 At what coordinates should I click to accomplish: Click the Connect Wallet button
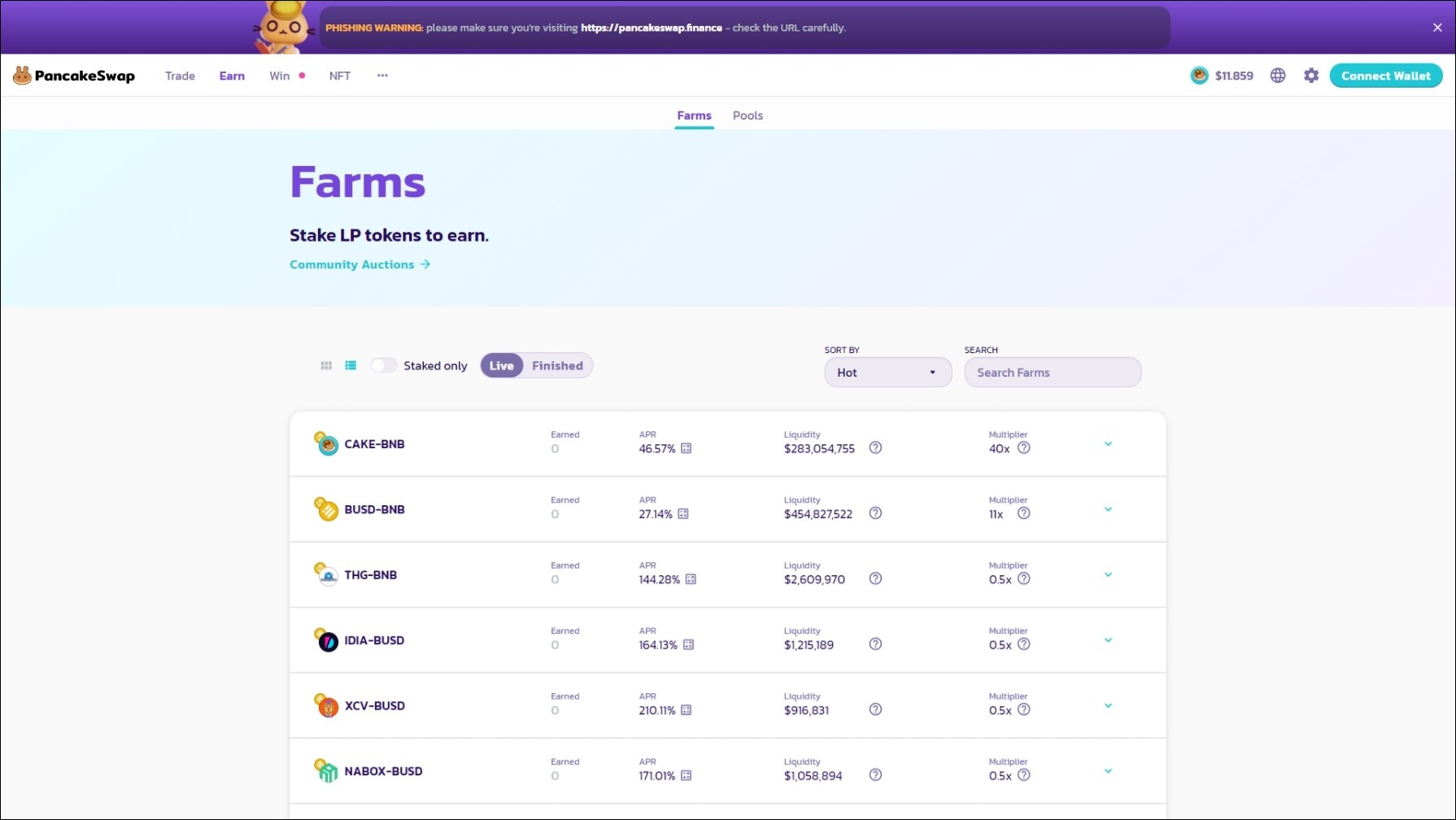click(x=1386, y=76)
